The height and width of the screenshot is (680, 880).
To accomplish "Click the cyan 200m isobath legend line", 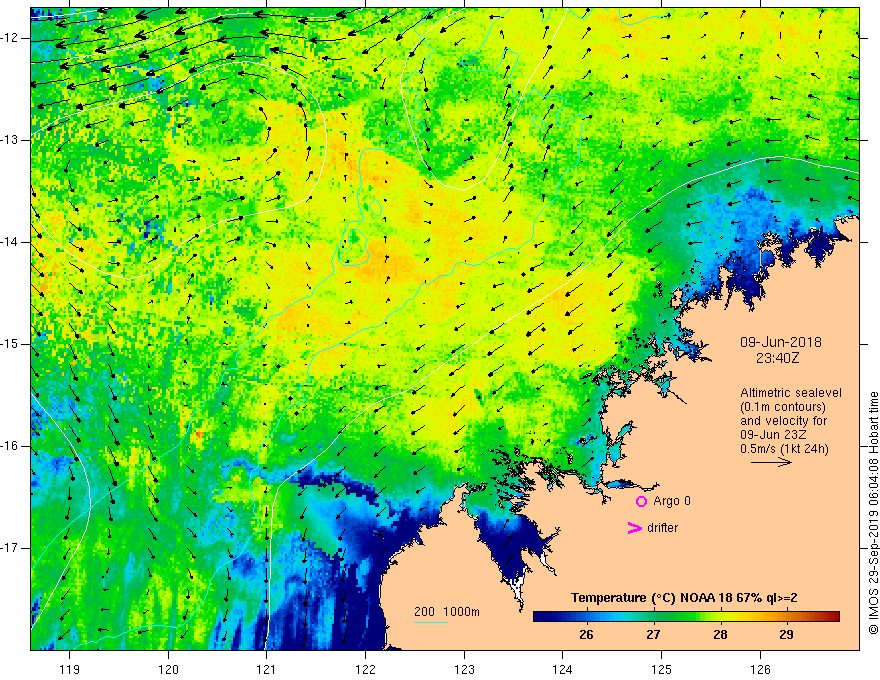I will coord(430,622).
